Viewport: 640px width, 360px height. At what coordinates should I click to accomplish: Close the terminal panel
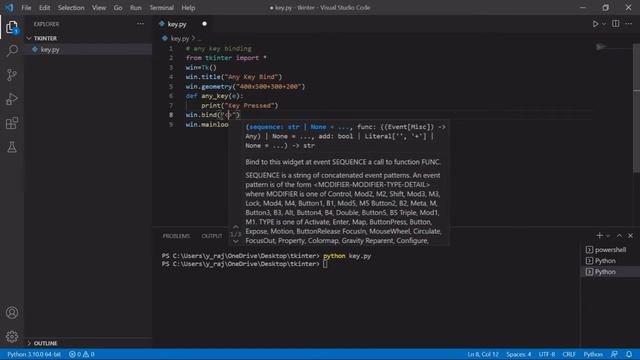pos(631,236)
